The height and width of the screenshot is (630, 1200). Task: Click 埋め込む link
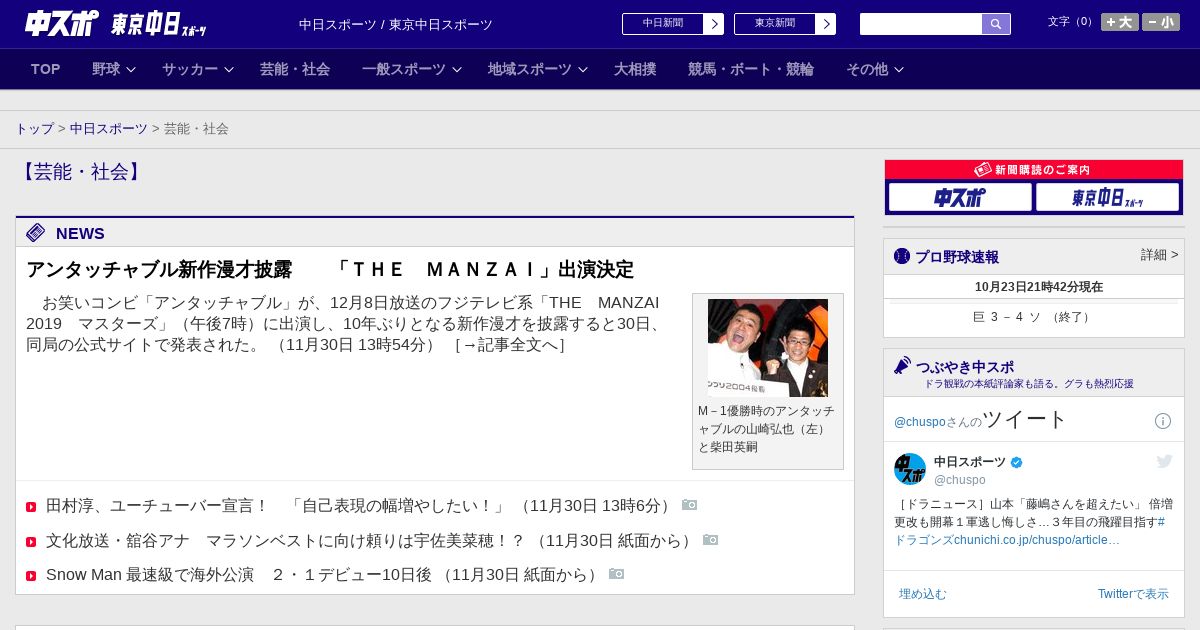(922, 594)
